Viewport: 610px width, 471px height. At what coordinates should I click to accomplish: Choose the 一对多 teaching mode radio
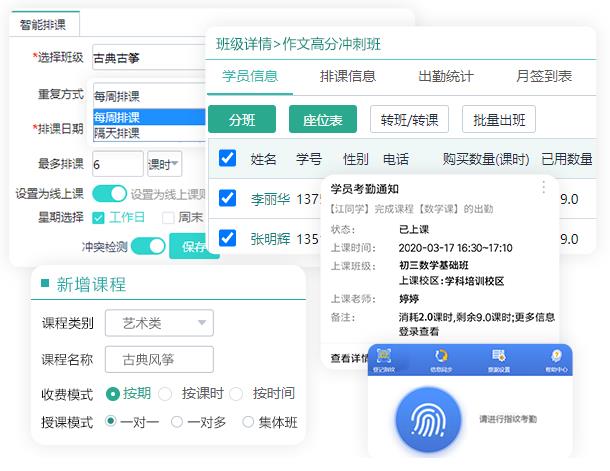pos(177,422)
